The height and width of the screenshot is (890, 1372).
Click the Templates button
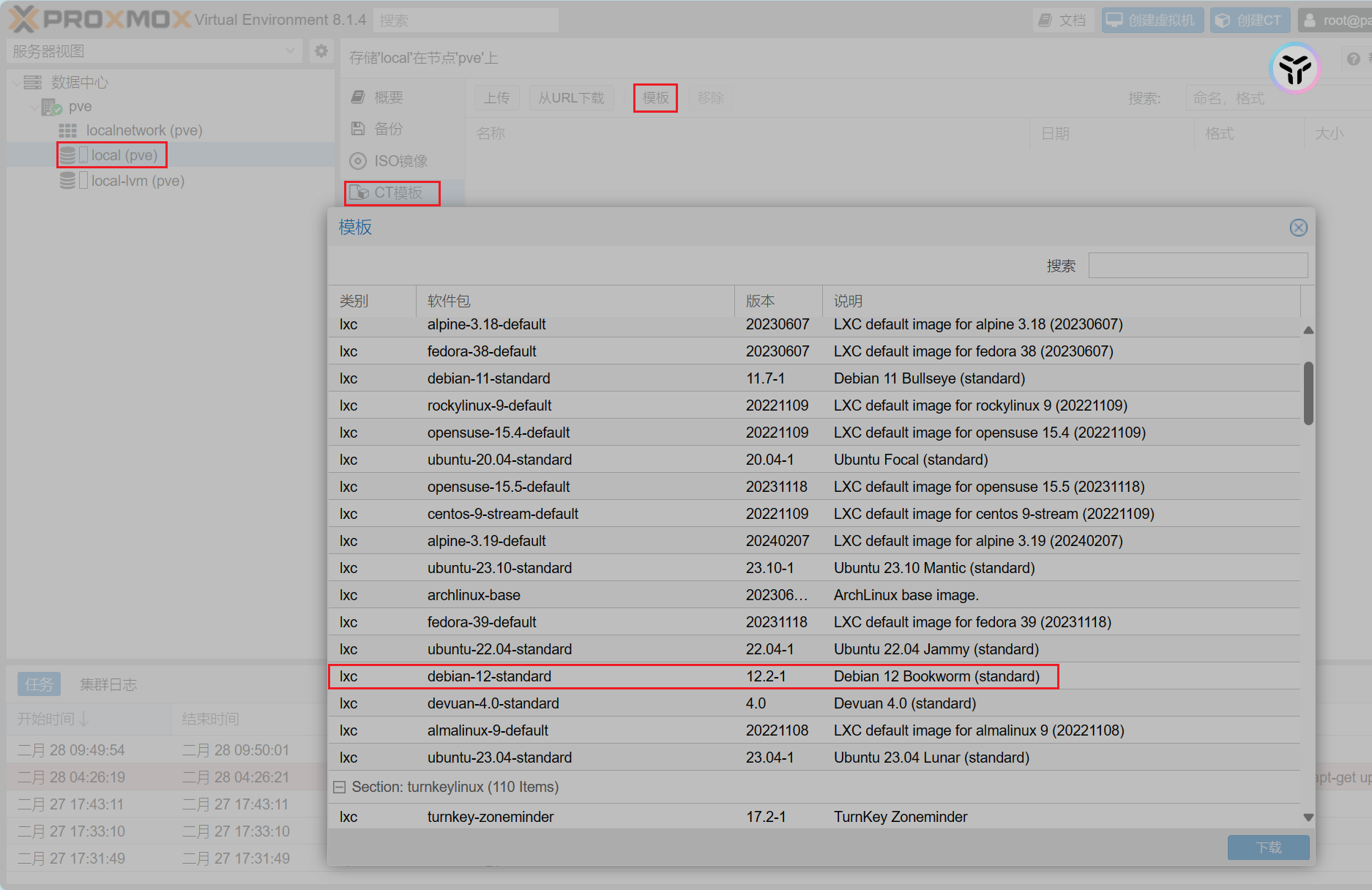click(655, 97)
